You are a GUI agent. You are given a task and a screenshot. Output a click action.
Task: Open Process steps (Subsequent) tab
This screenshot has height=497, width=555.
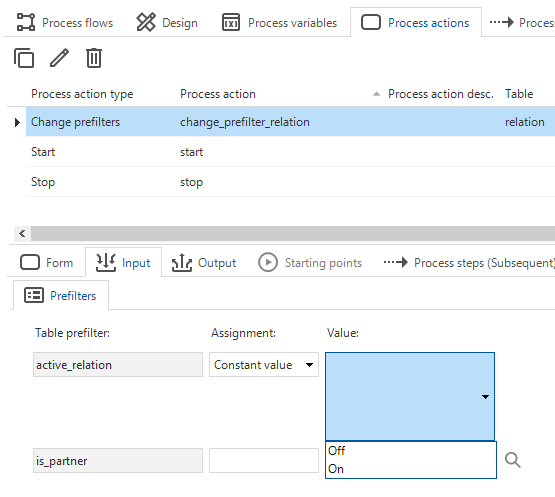[x=469, y=263]
